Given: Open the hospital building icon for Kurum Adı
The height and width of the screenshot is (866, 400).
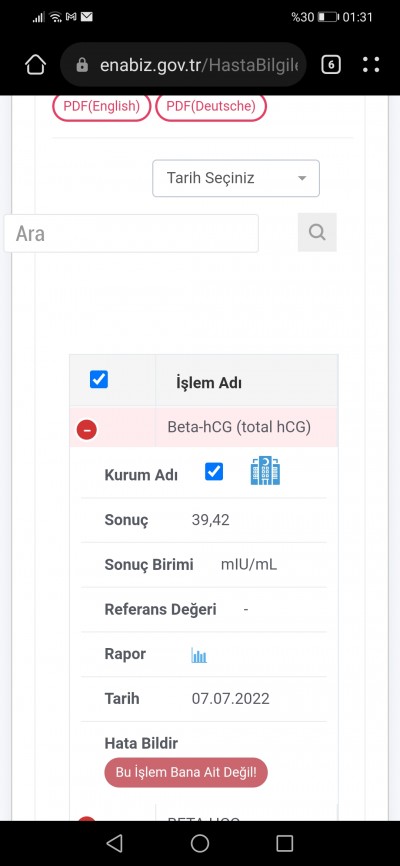Looking at the screenshot, I should [265, 471].
